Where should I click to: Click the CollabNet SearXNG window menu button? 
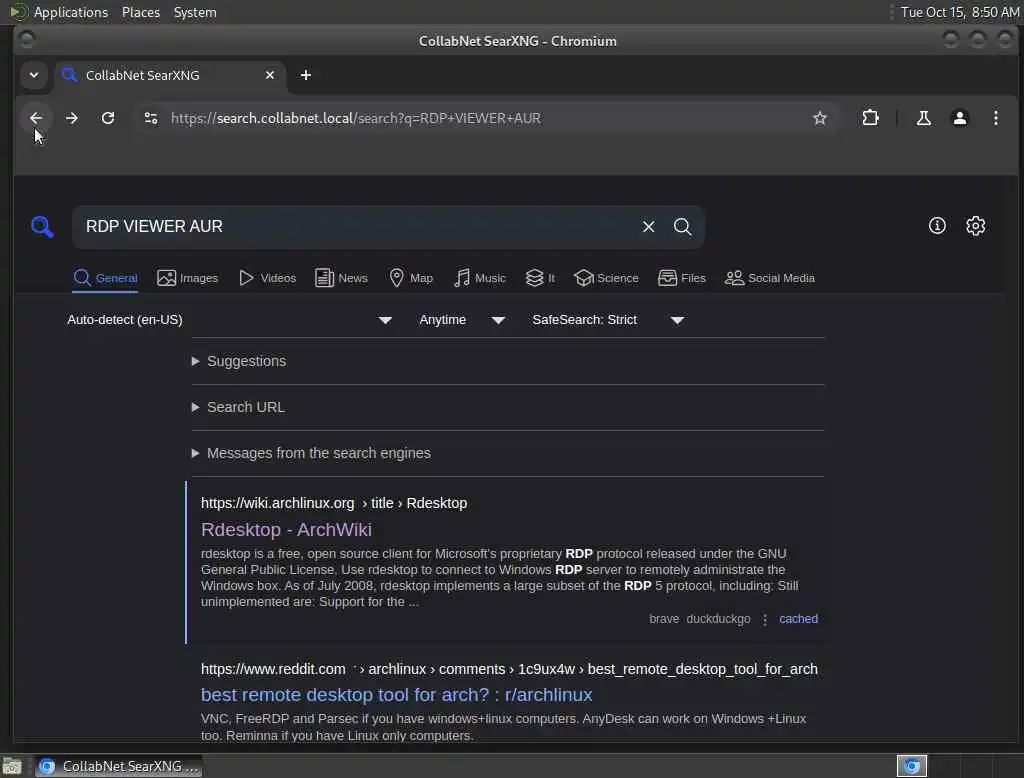coord(27,41)
